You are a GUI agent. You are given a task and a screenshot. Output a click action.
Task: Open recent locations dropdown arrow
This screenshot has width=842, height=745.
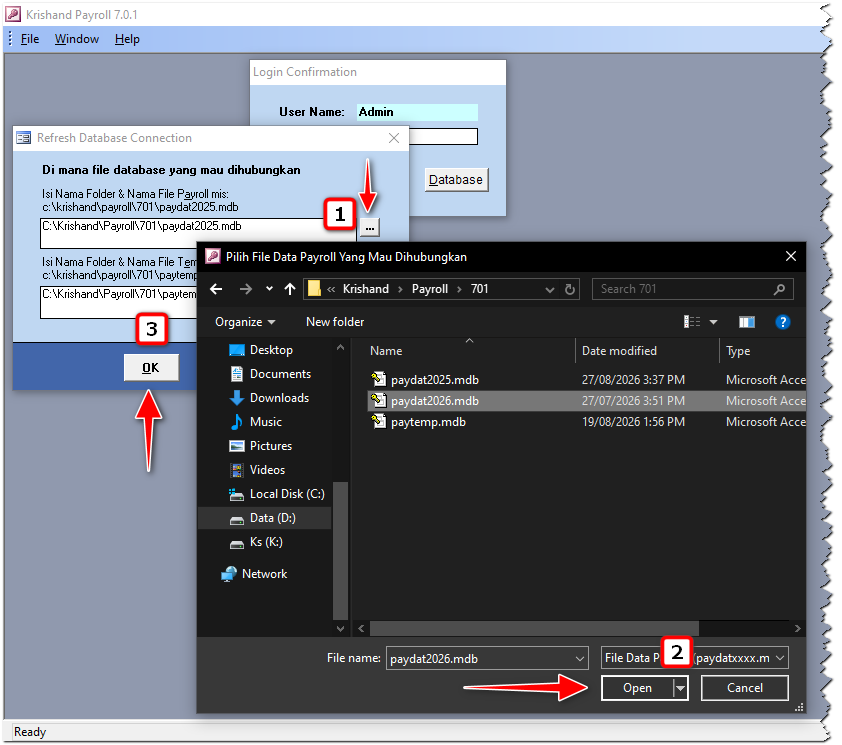269,290
